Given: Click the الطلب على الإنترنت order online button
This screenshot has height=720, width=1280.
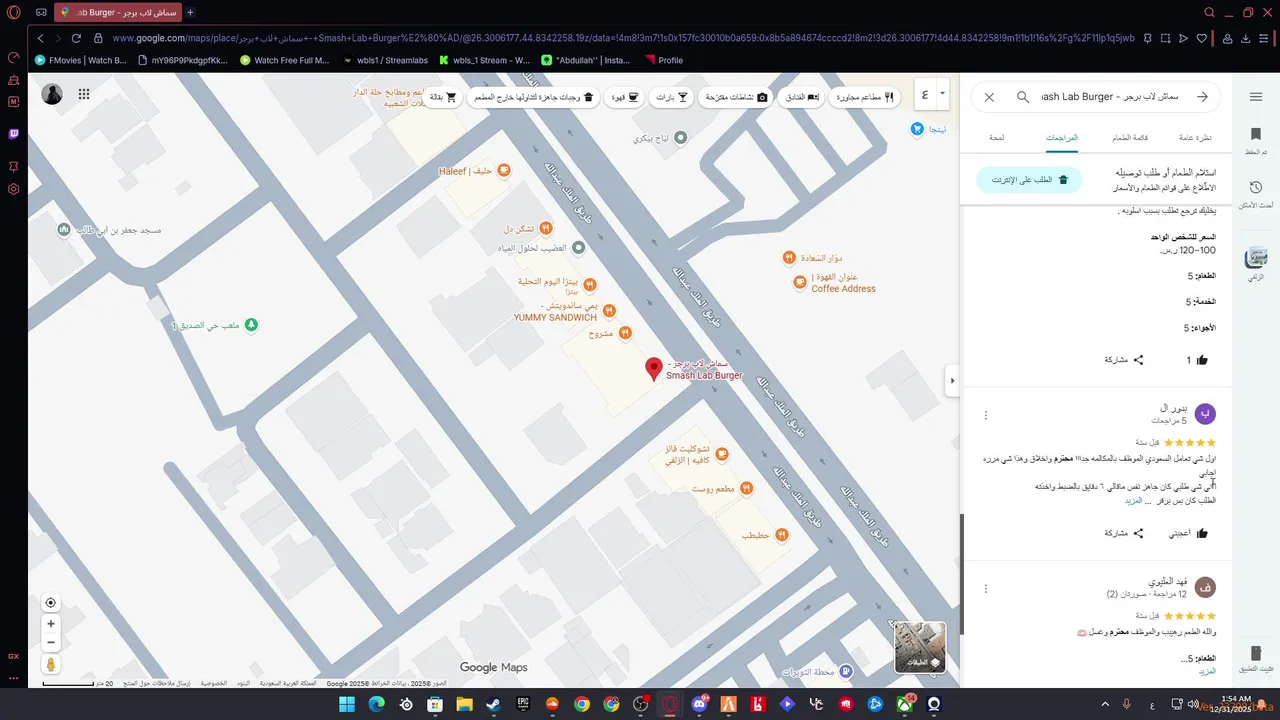Looking at the screenshot, I should (1029, 180).
